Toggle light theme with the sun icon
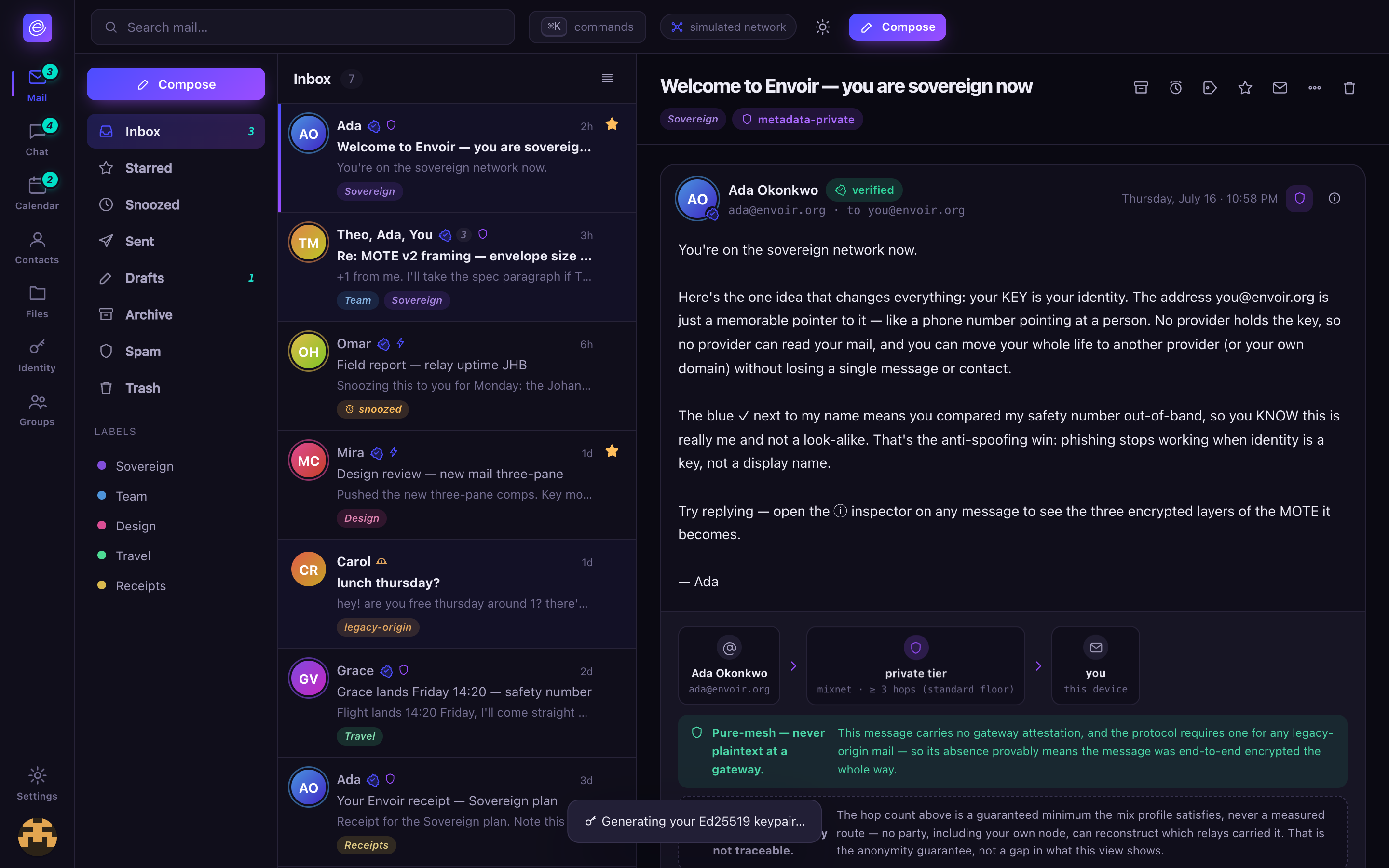 [822, 27]
